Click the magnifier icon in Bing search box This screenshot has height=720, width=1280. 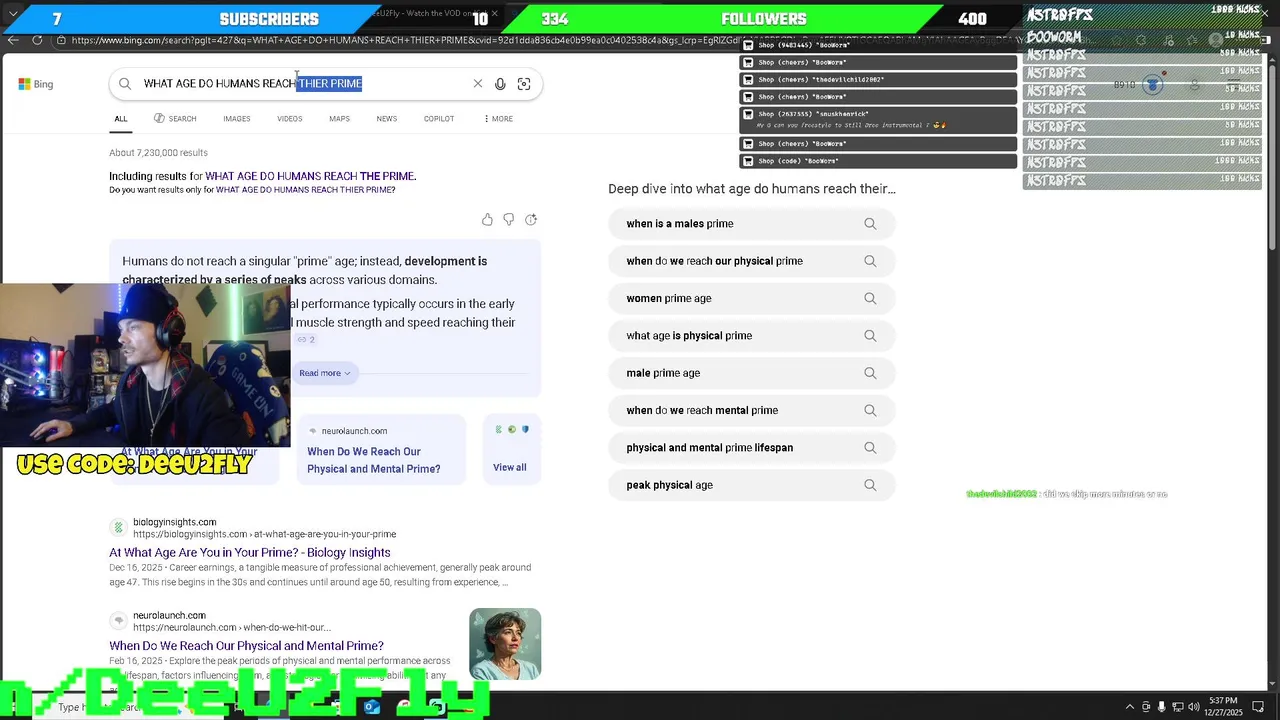click(125, 84)
